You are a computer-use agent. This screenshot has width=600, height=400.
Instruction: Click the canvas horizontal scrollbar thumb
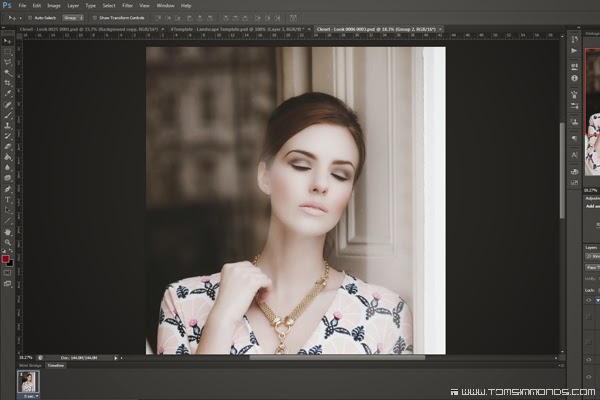coord(337,358)
